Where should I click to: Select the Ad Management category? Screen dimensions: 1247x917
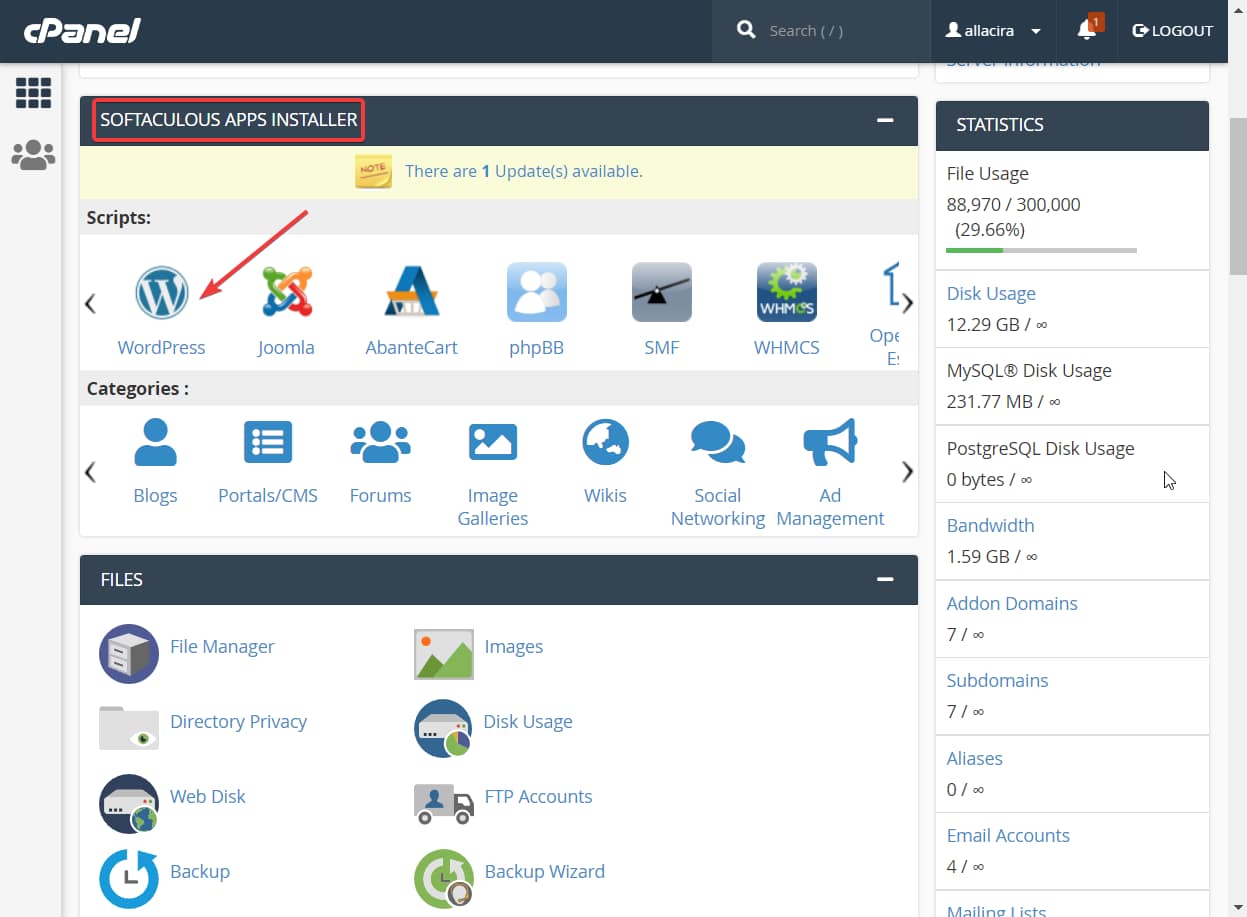(830, 442)
